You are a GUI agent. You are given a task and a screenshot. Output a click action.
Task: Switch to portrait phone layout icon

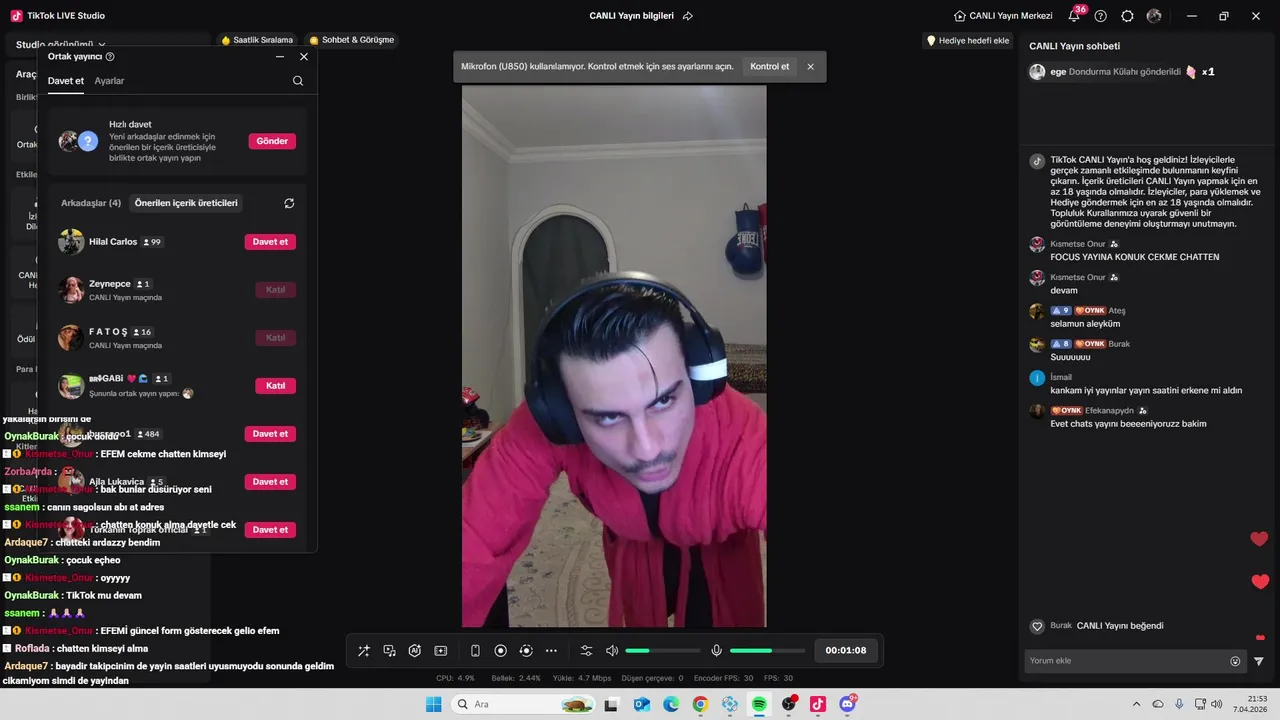coord(475,651)
